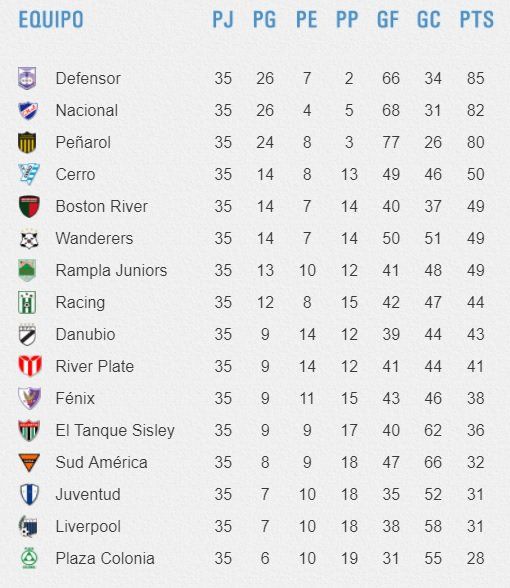The height and width of the screenshot is (588, 510).
Task: Click the Racing green-white crest
Action: click(x=27, y=302)
